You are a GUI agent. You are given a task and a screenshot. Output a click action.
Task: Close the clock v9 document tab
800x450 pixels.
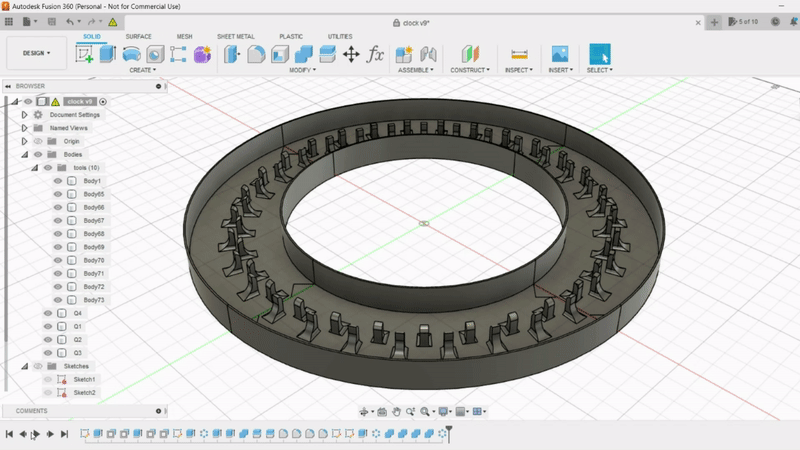[698, 22]
